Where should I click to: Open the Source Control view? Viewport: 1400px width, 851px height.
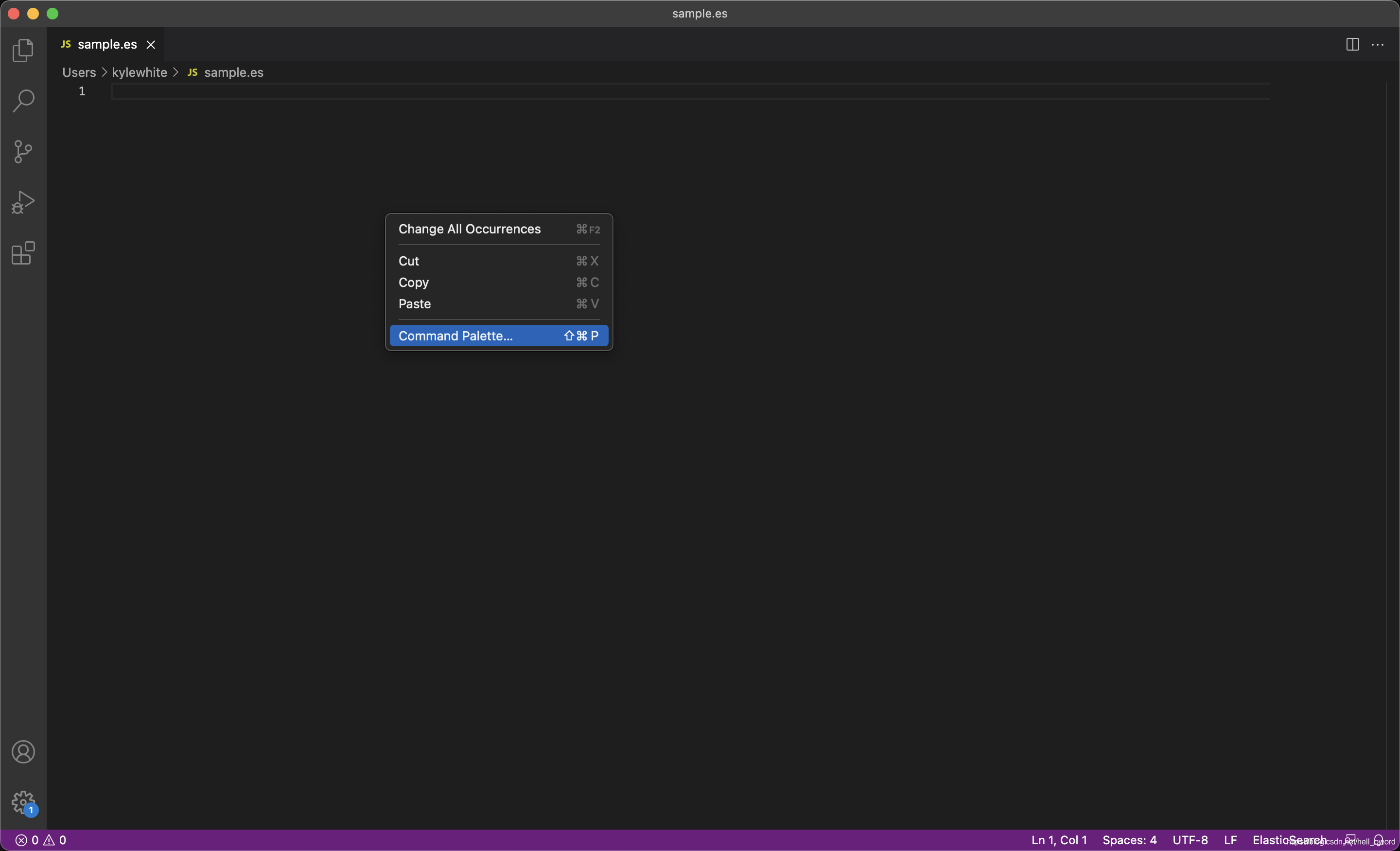point(23,151)
